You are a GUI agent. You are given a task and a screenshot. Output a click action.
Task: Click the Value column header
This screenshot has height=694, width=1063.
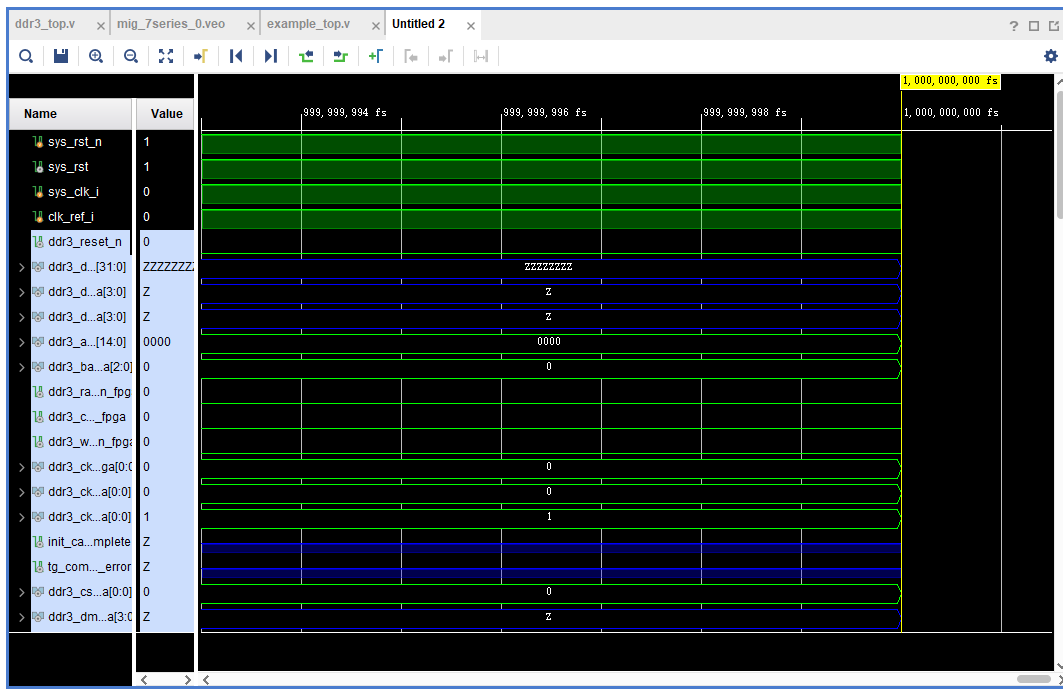pos(165,114)
